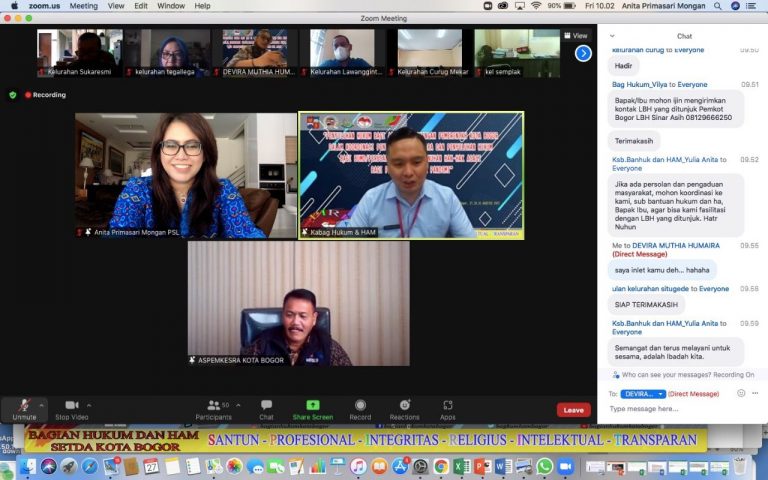Screen dimensions: 768x480
Task: Unmute the microphone in Zoom toolbar
Action: coord(24,409)
